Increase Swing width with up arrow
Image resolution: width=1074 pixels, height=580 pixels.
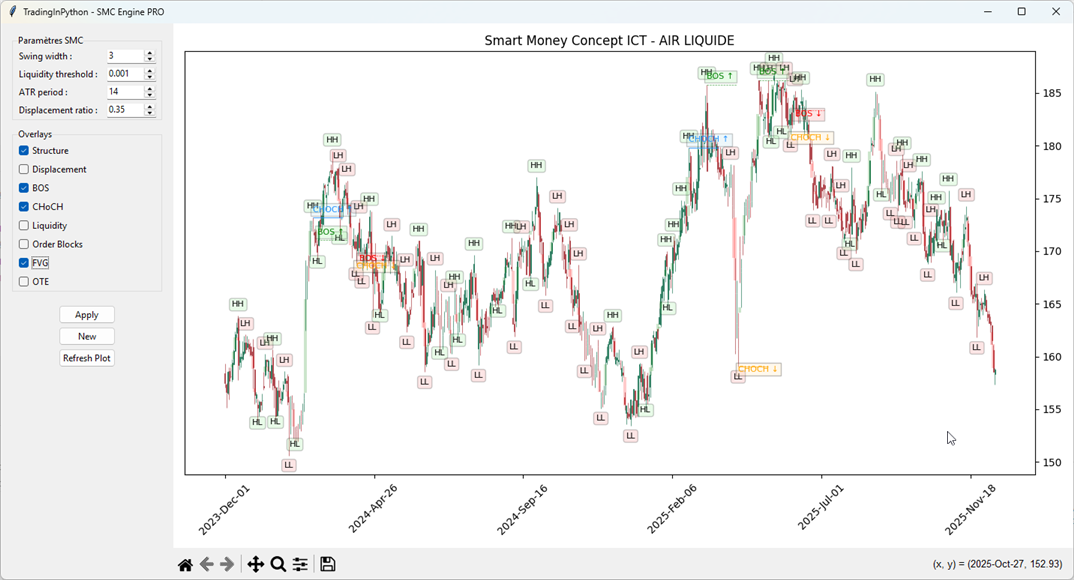(150, 53)
